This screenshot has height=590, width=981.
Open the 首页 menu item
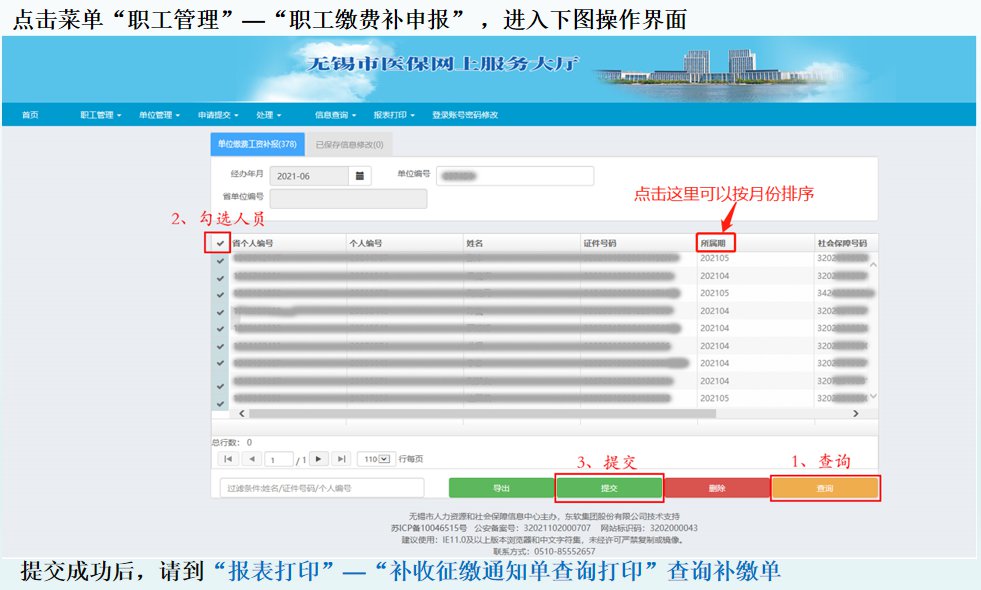pyautogui.click(x=30, y=115)
